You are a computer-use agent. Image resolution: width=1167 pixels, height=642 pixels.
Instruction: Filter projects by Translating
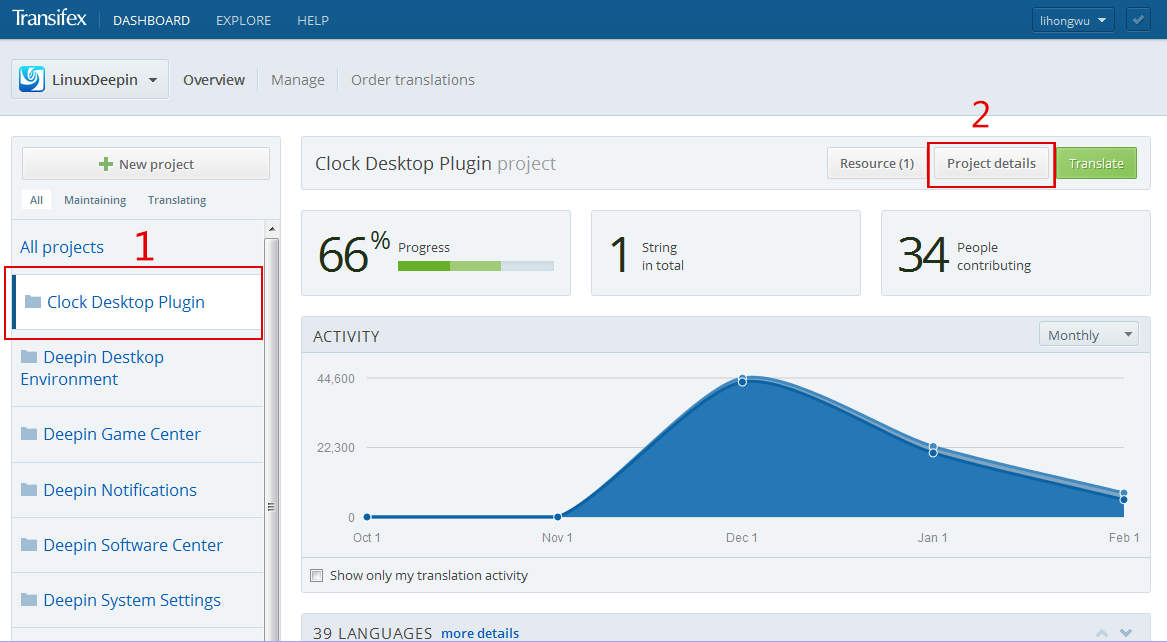pyautogui.click(x=177, y=200)
